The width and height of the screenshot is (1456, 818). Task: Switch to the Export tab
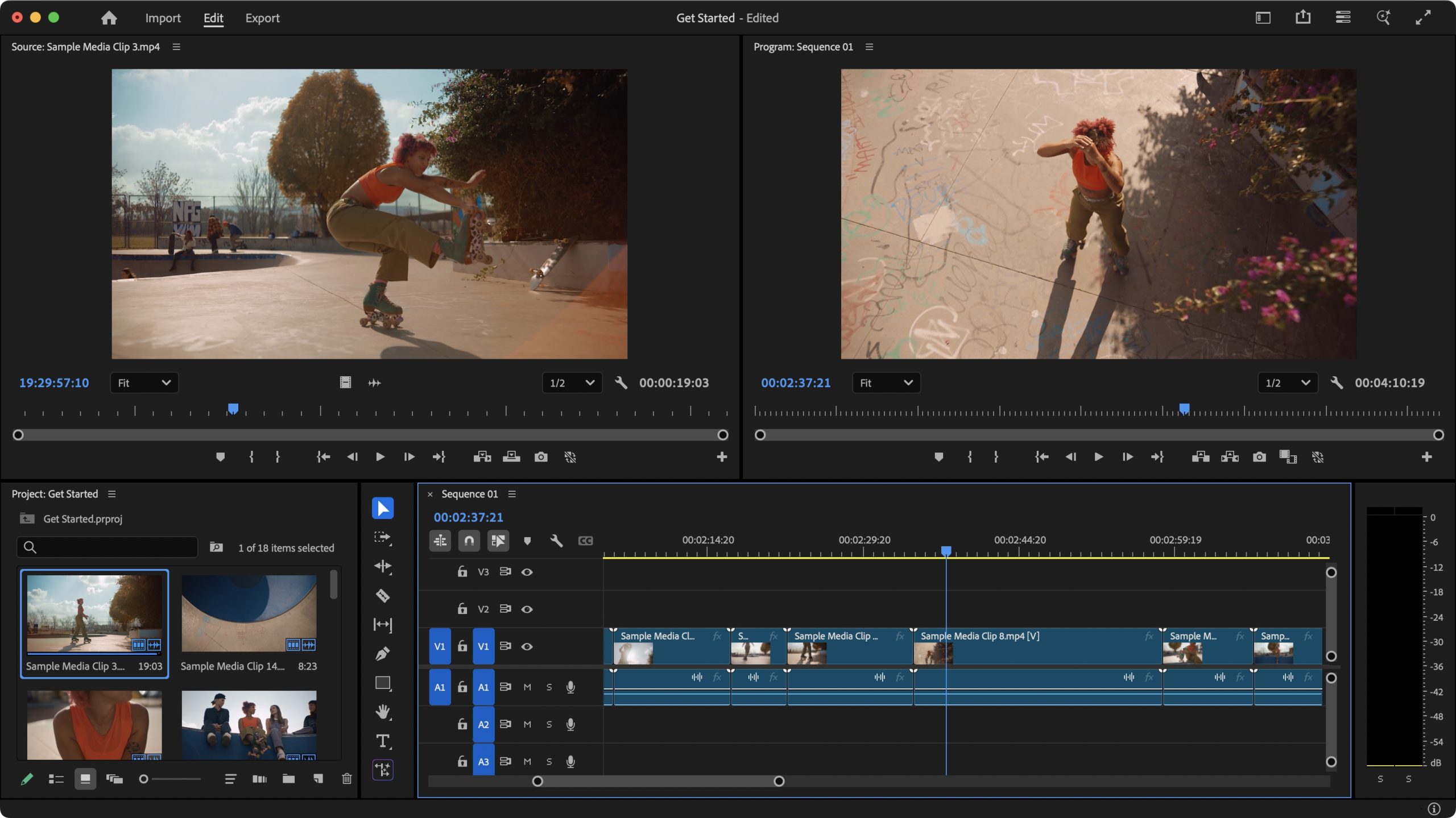click(x=262, y=18)
